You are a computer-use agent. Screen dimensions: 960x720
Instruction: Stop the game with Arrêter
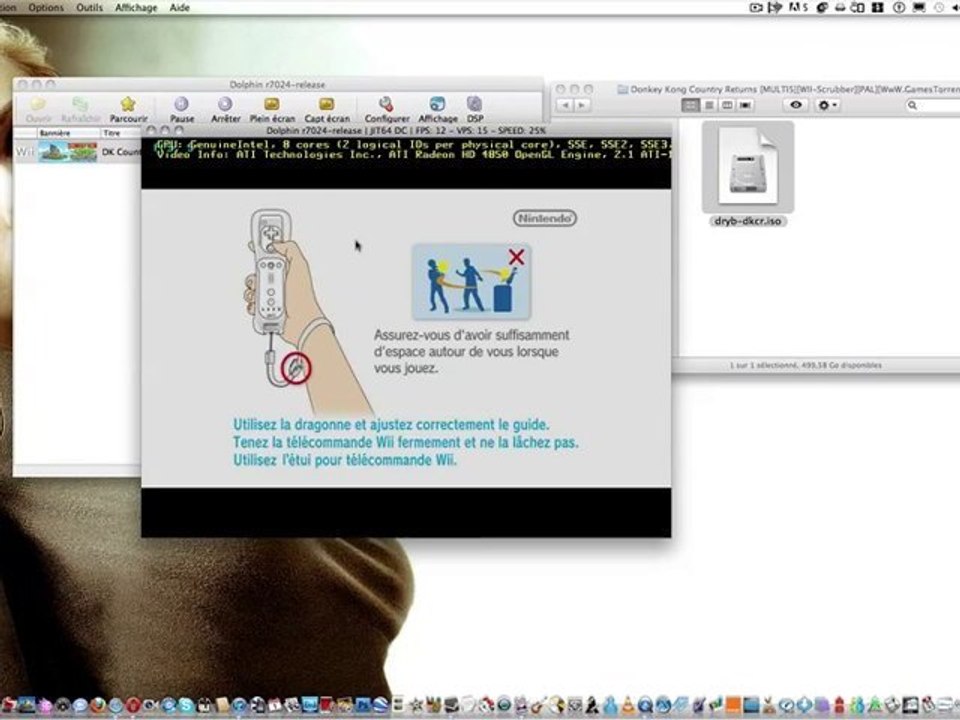pos(225,108)
